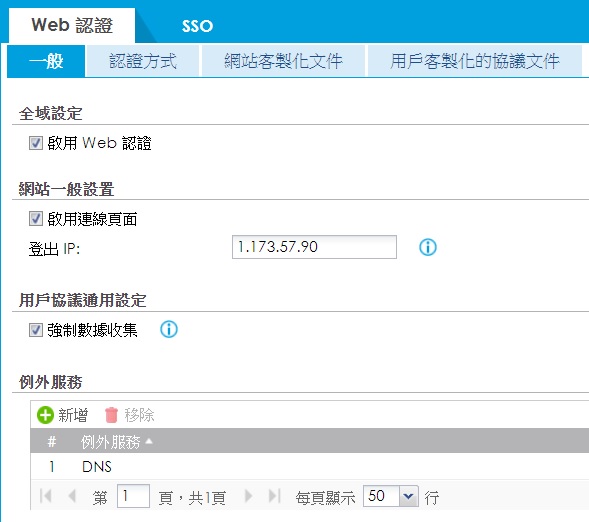Go to first page arrow in pager

45,496
